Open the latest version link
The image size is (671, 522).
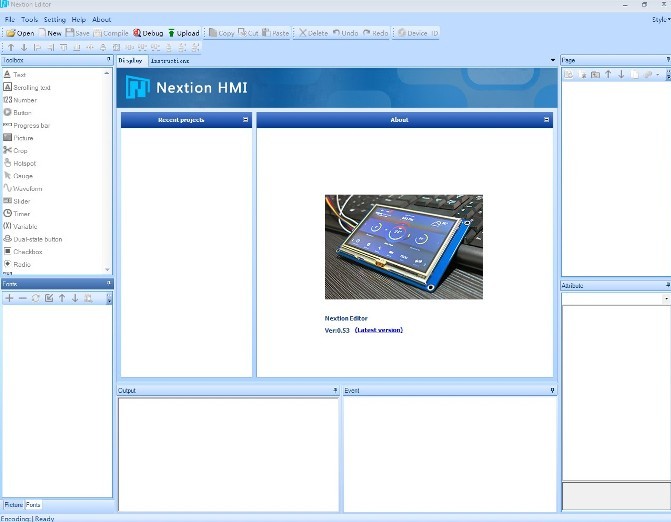point(379,330)
